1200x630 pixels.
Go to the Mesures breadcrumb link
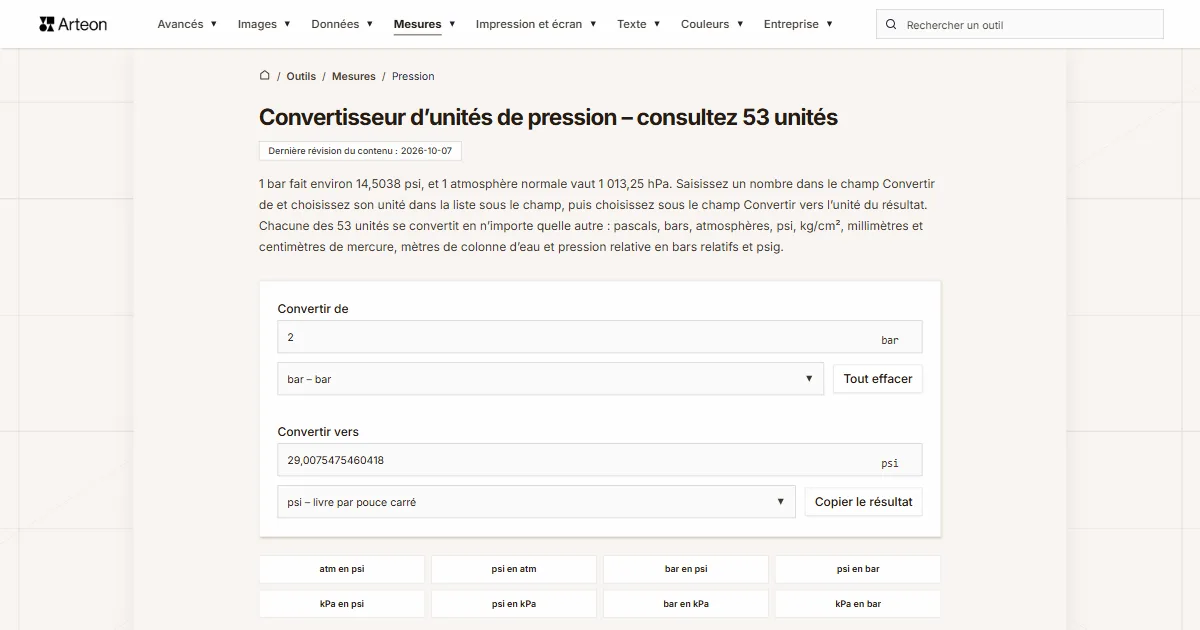pos(354,76)
